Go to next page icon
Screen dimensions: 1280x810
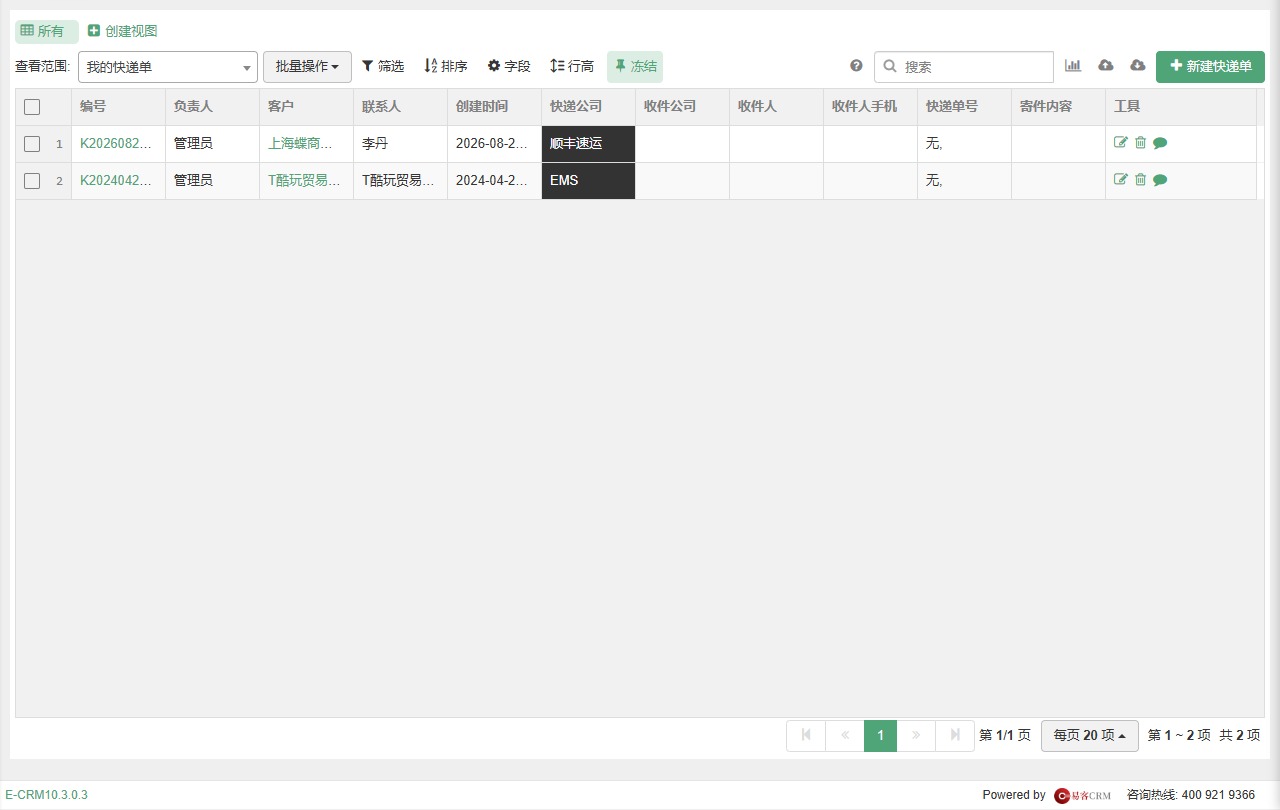coord(916,736)
